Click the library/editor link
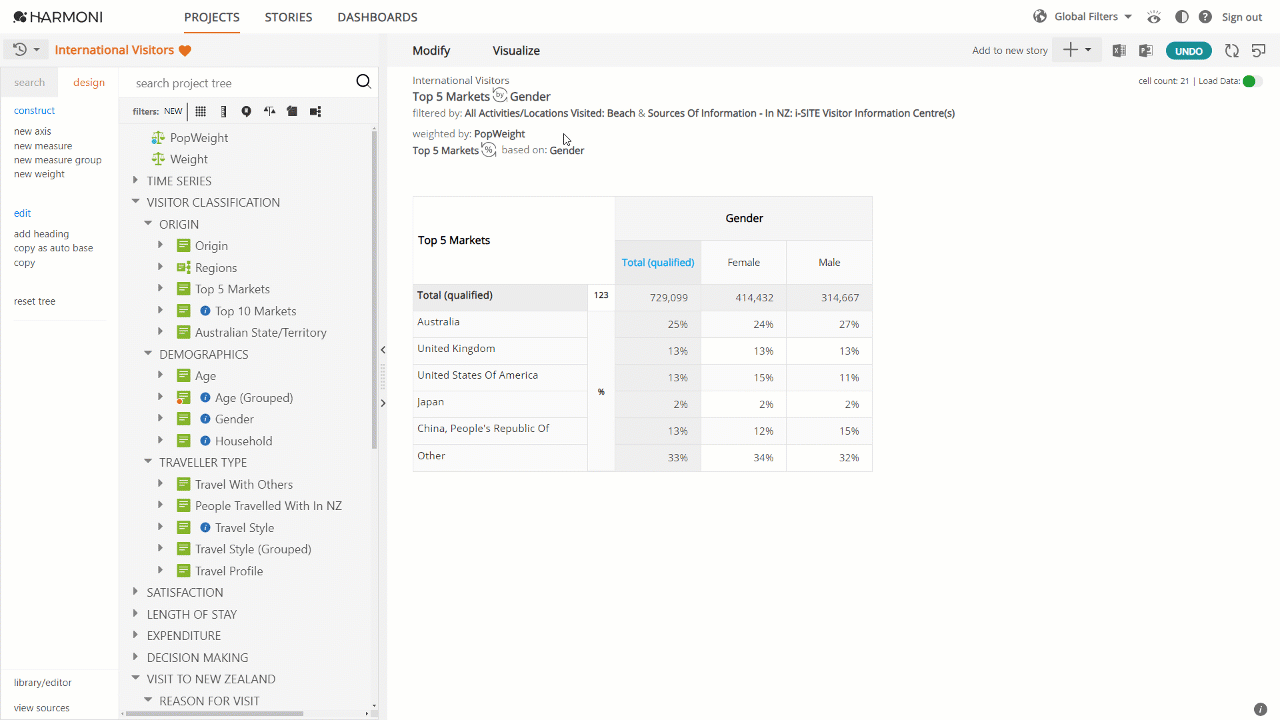The height and width of the screenshot is (720, 1280). [x=43, y=682]
